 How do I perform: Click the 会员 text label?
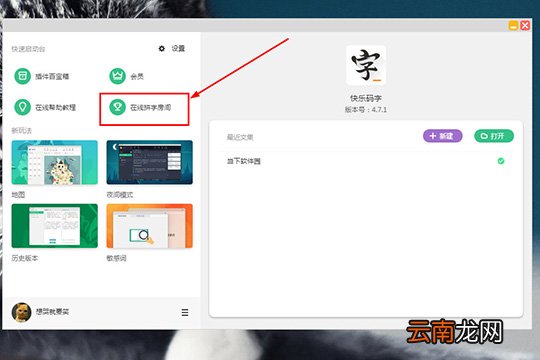click(137, 76)
